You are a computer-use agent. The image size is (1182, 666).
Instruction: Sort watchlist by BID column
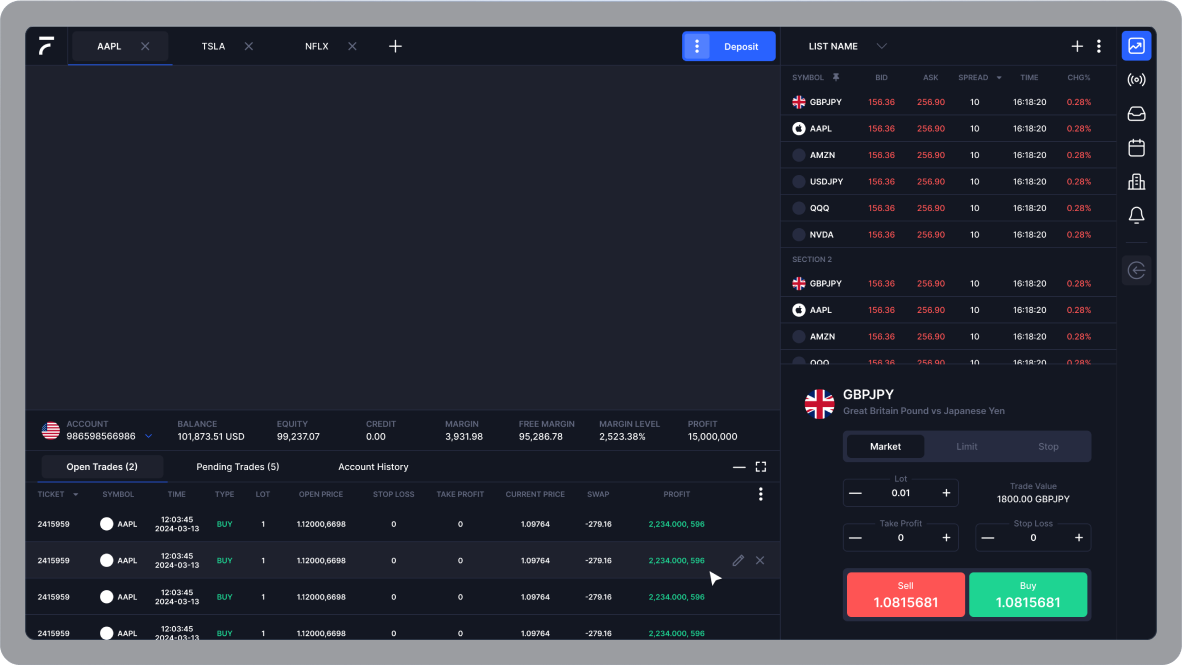pyautogui.click(x=881, y=78)
